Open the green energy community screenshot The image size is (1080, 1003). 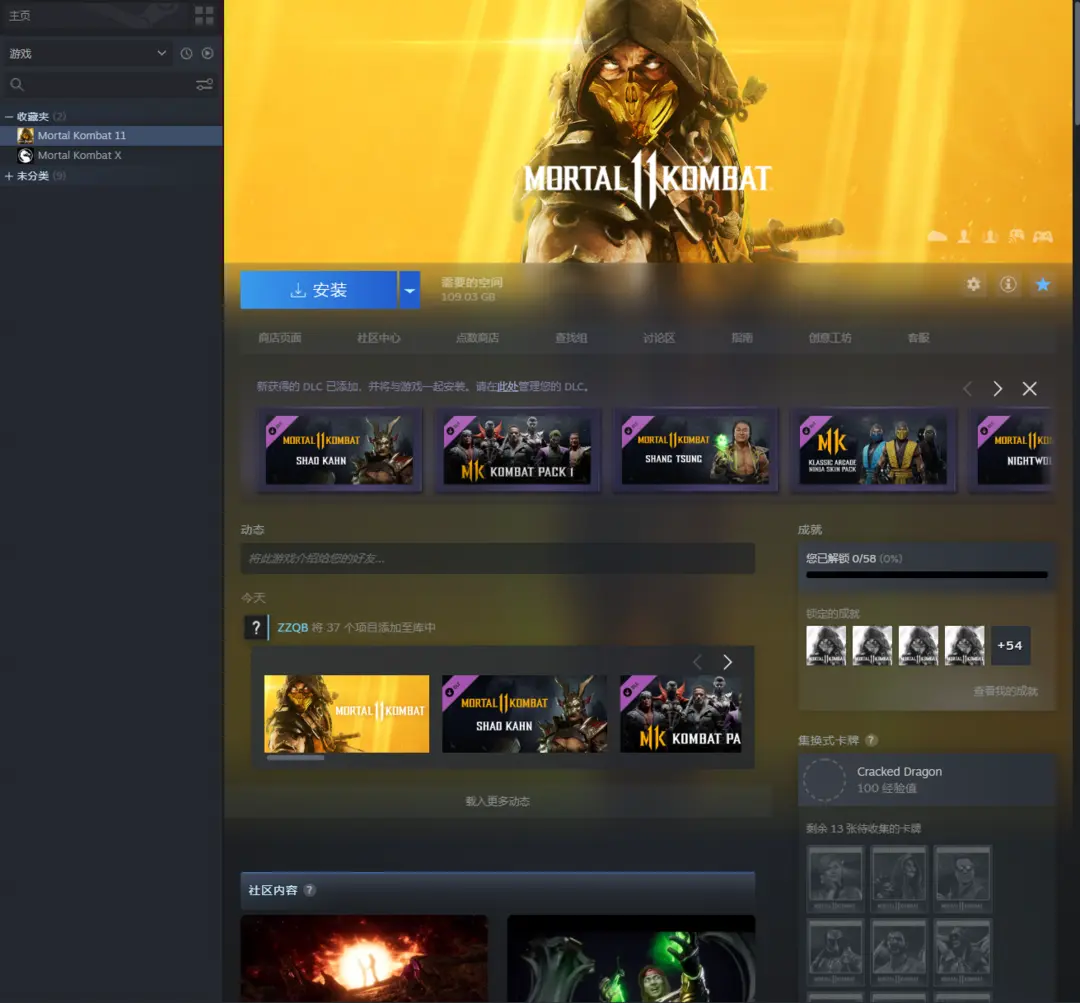pos(631,959)
